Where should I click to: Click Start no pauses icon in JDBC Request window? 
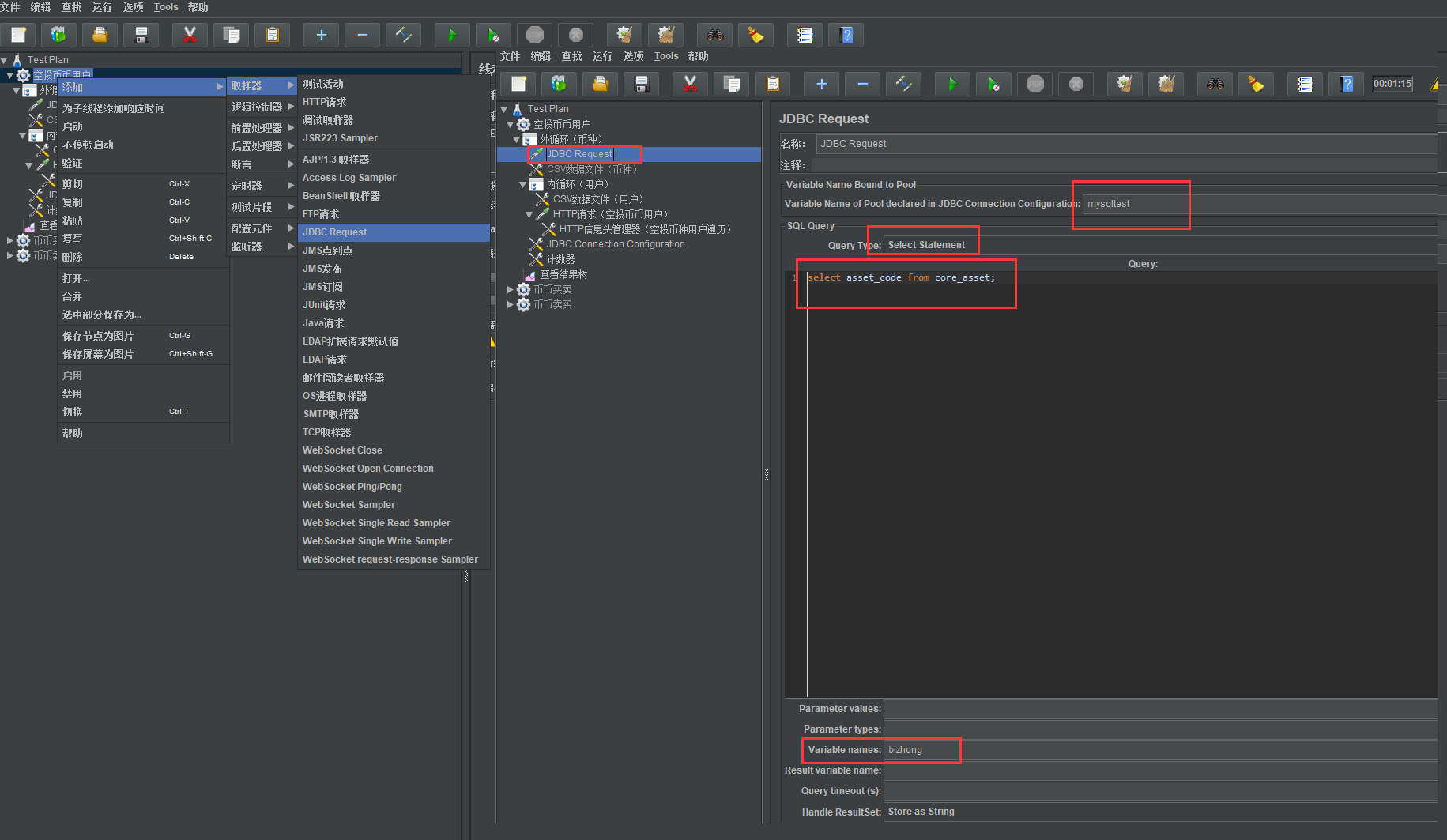993,84
